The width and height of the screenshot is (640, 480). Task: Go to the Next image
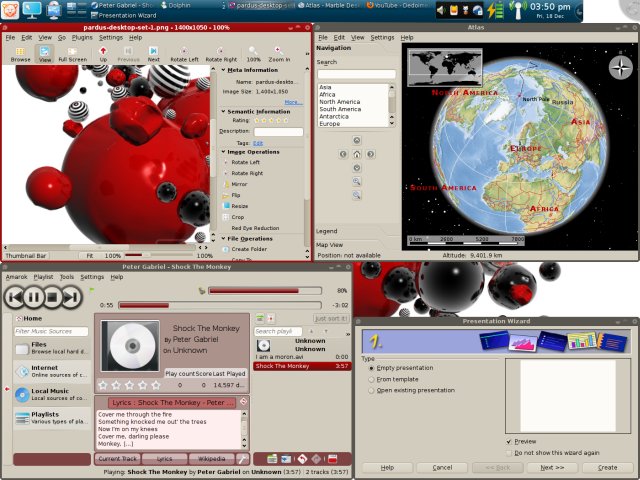click(153, 51)
